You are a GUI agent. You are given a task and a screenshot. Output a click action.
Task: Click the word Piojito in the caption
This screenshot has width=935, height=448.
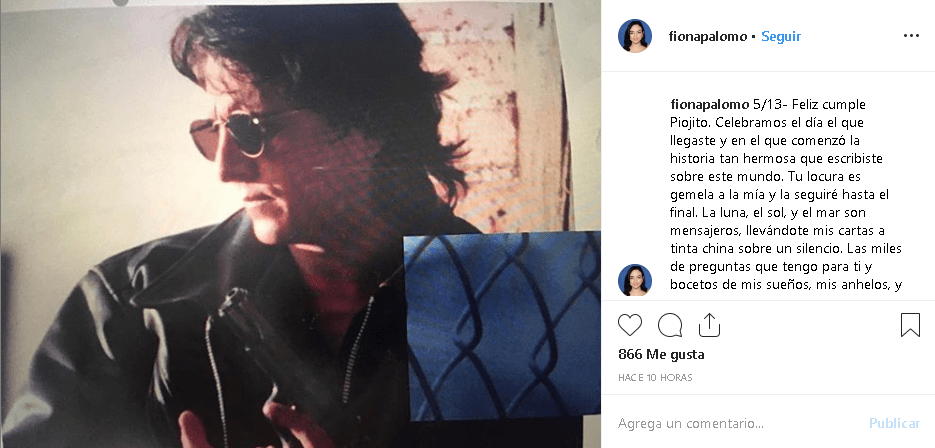coord(689,122)
